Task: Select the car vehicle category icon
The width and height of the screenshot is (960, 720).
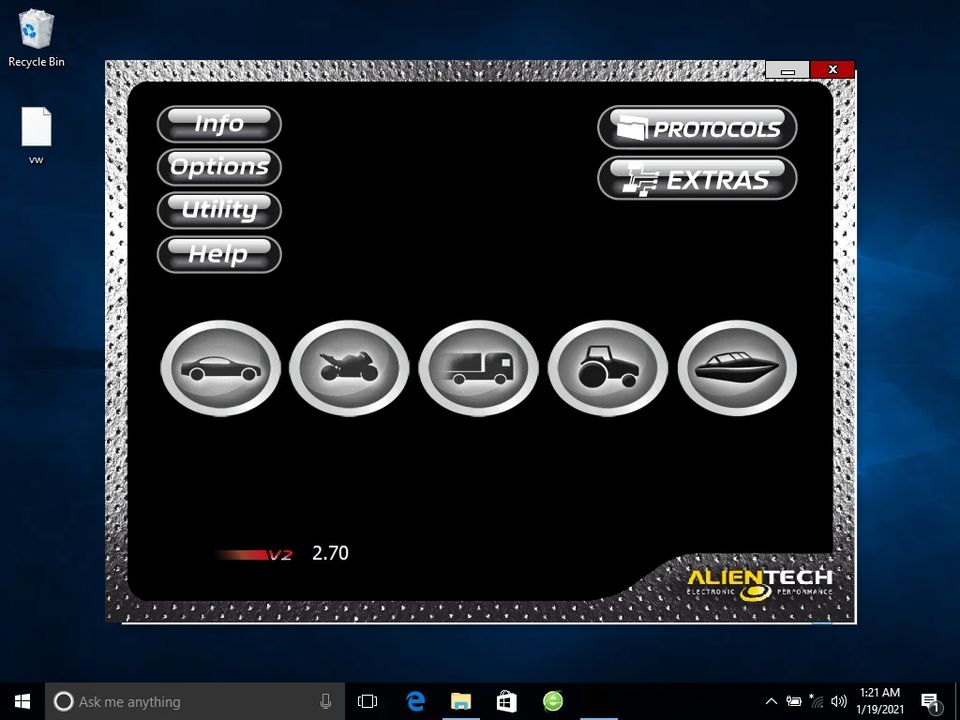Action: click(220, 368)
